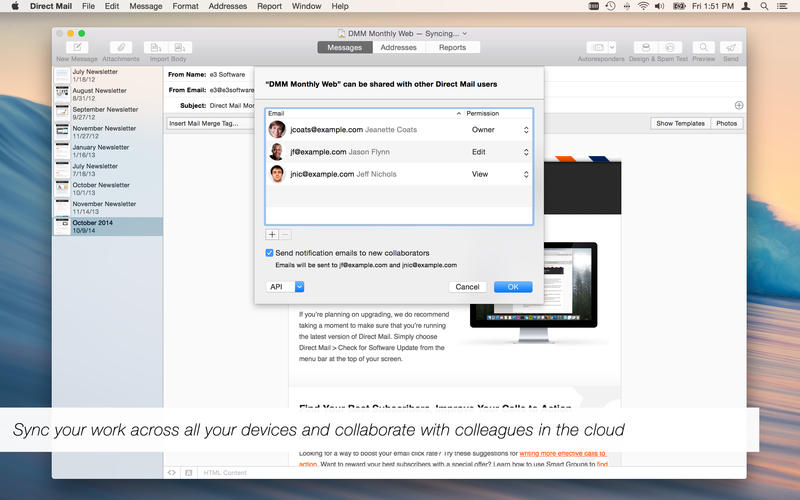Add a collaborator with plus button
Viewport: 800px width, 500px height.
pos(272,235)
